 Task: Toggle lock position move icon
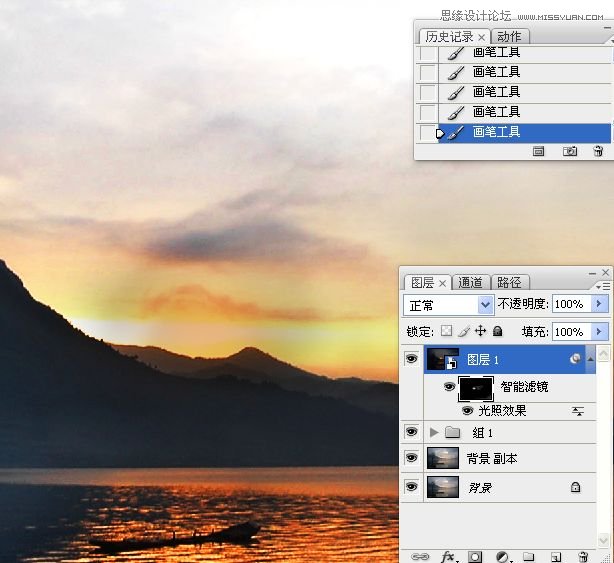[480, 331]
